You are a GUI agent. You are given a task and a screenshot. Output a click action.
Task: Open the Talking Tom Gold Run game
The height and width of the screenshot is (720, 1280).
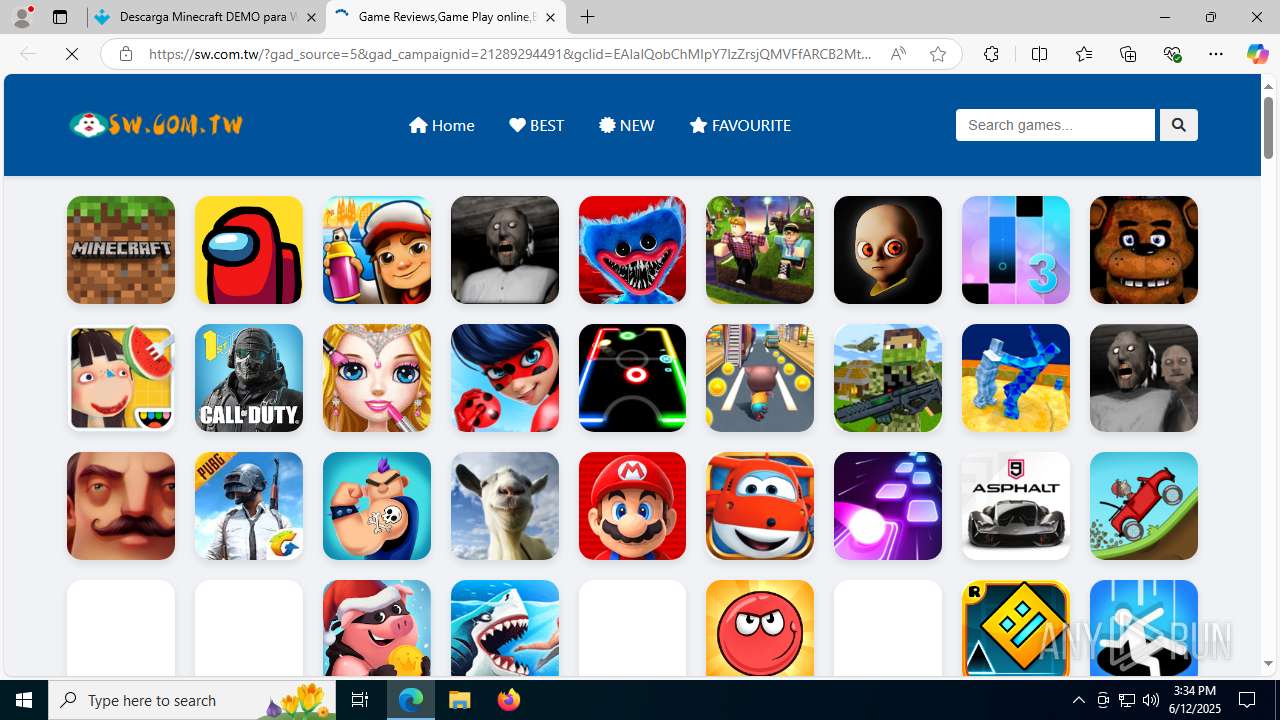[760, 378]
